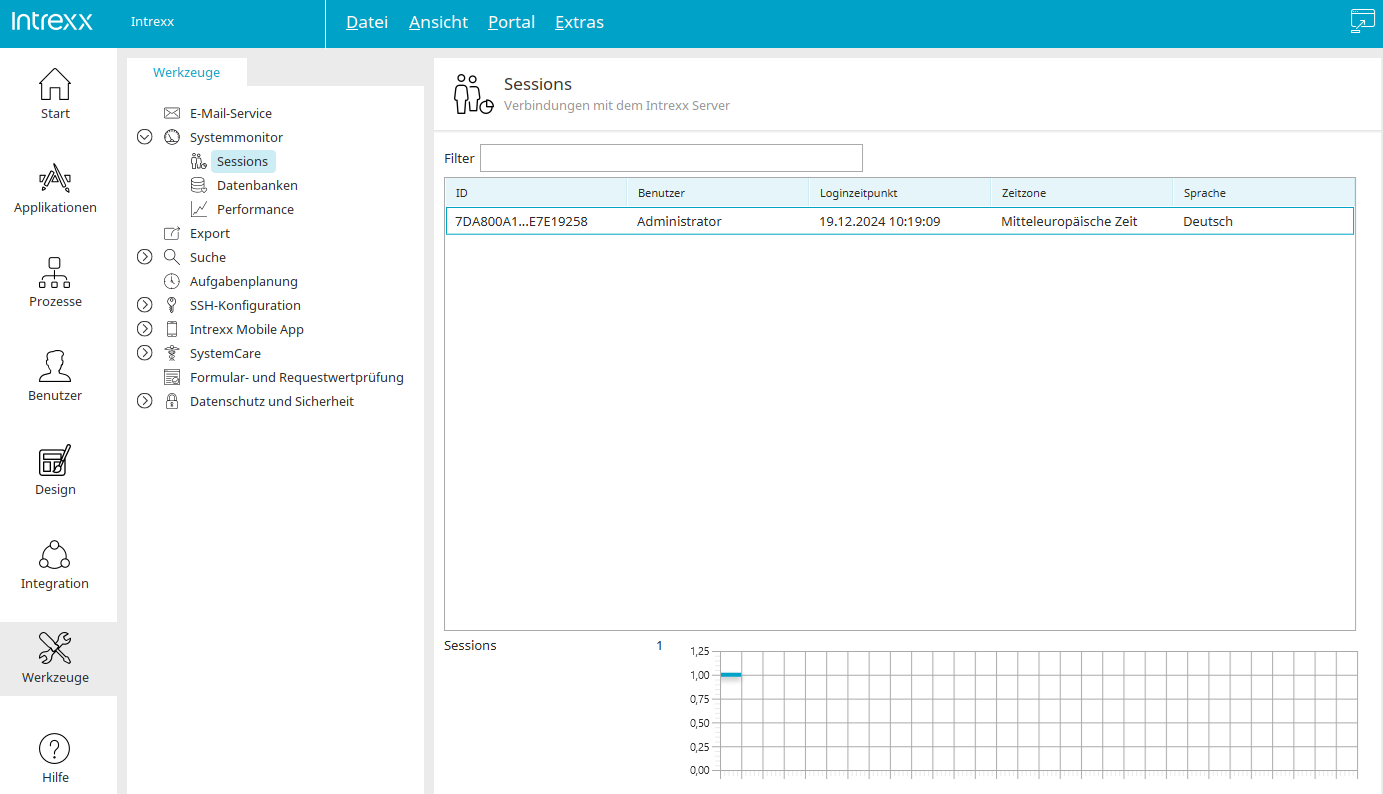Go to the Design module
Viewport: 1383px width, 794px height.
click(x=55, y=469)
